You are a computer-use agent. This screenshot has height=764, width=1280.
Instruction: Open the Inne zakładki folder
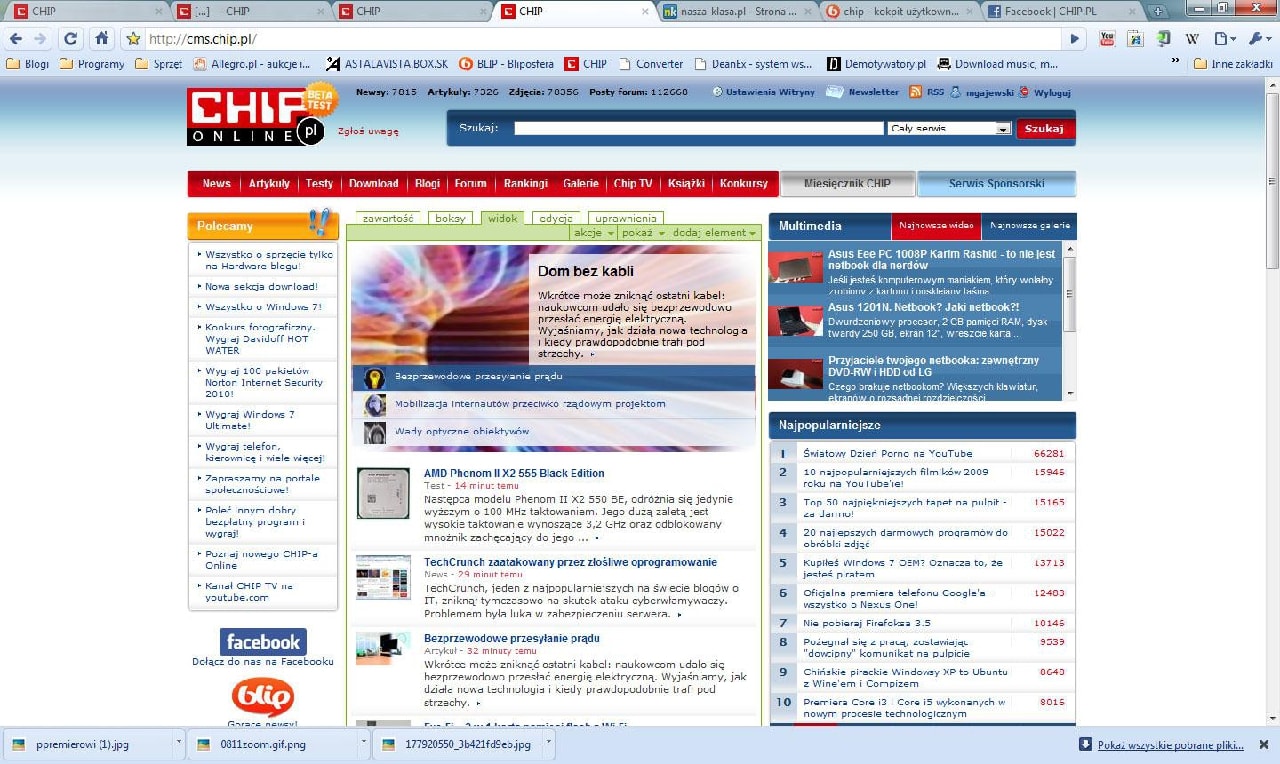[1233, 64]
